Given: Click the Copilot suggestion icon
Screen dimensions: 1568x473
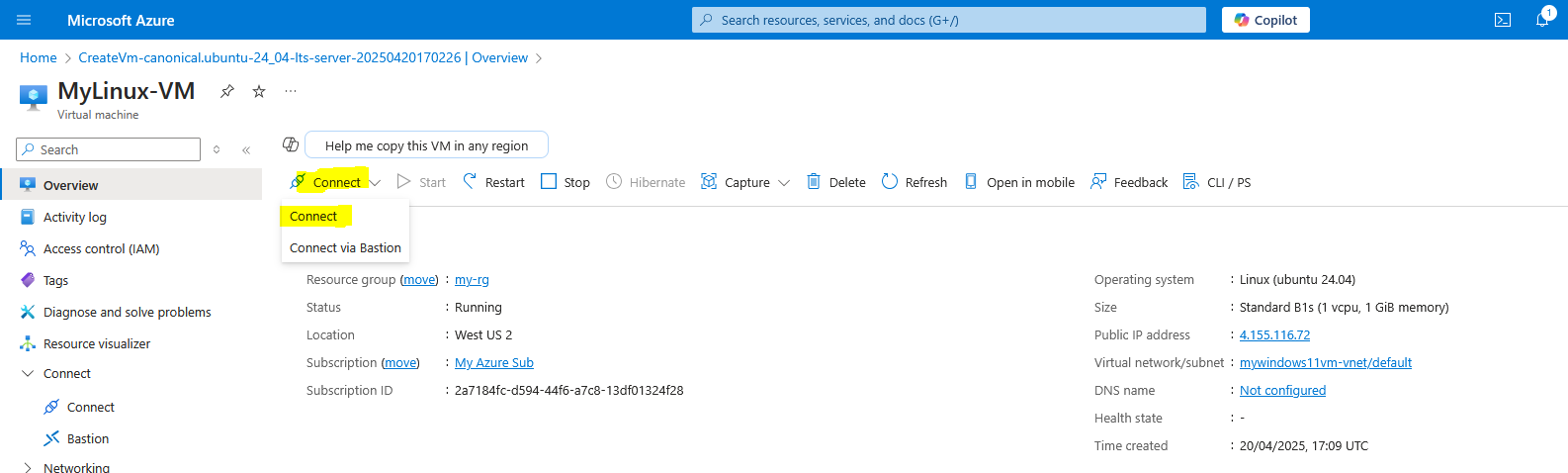Looking at the screenshot, I should click(x=291, y=144).
